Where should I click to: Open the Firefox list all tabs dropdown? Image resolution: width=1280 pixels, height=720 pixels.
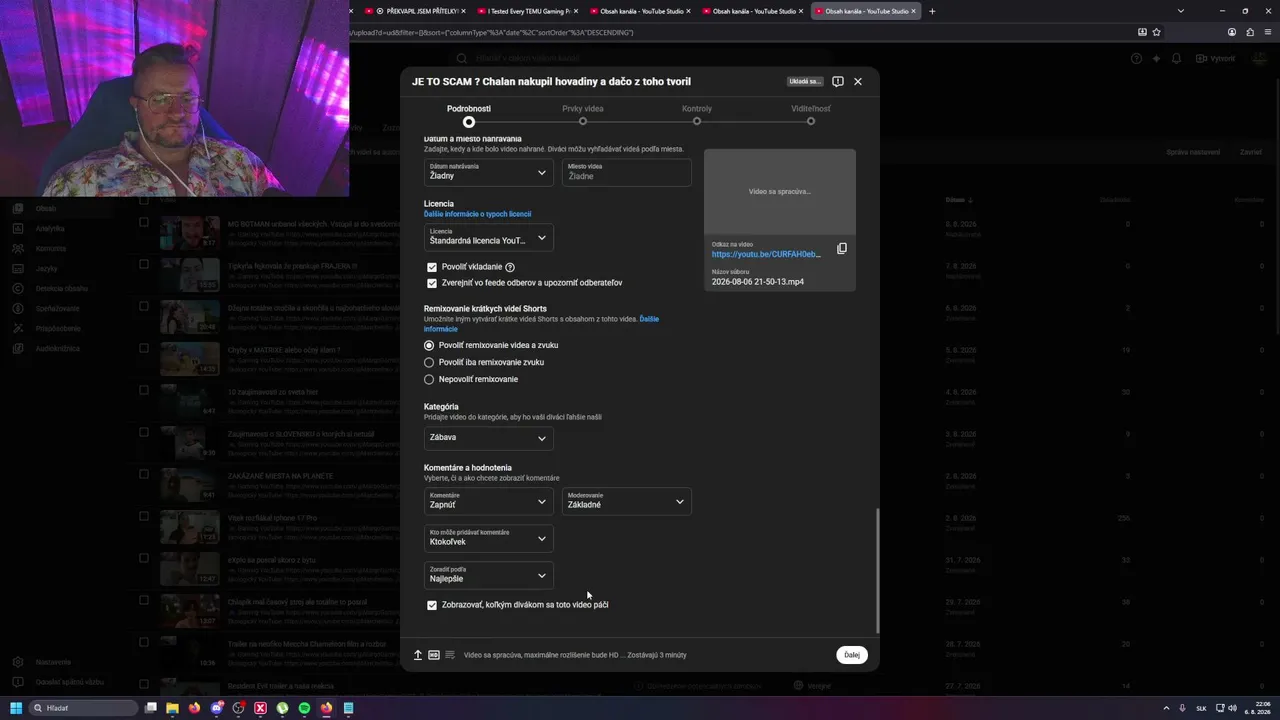click(x=1180, y=11)
